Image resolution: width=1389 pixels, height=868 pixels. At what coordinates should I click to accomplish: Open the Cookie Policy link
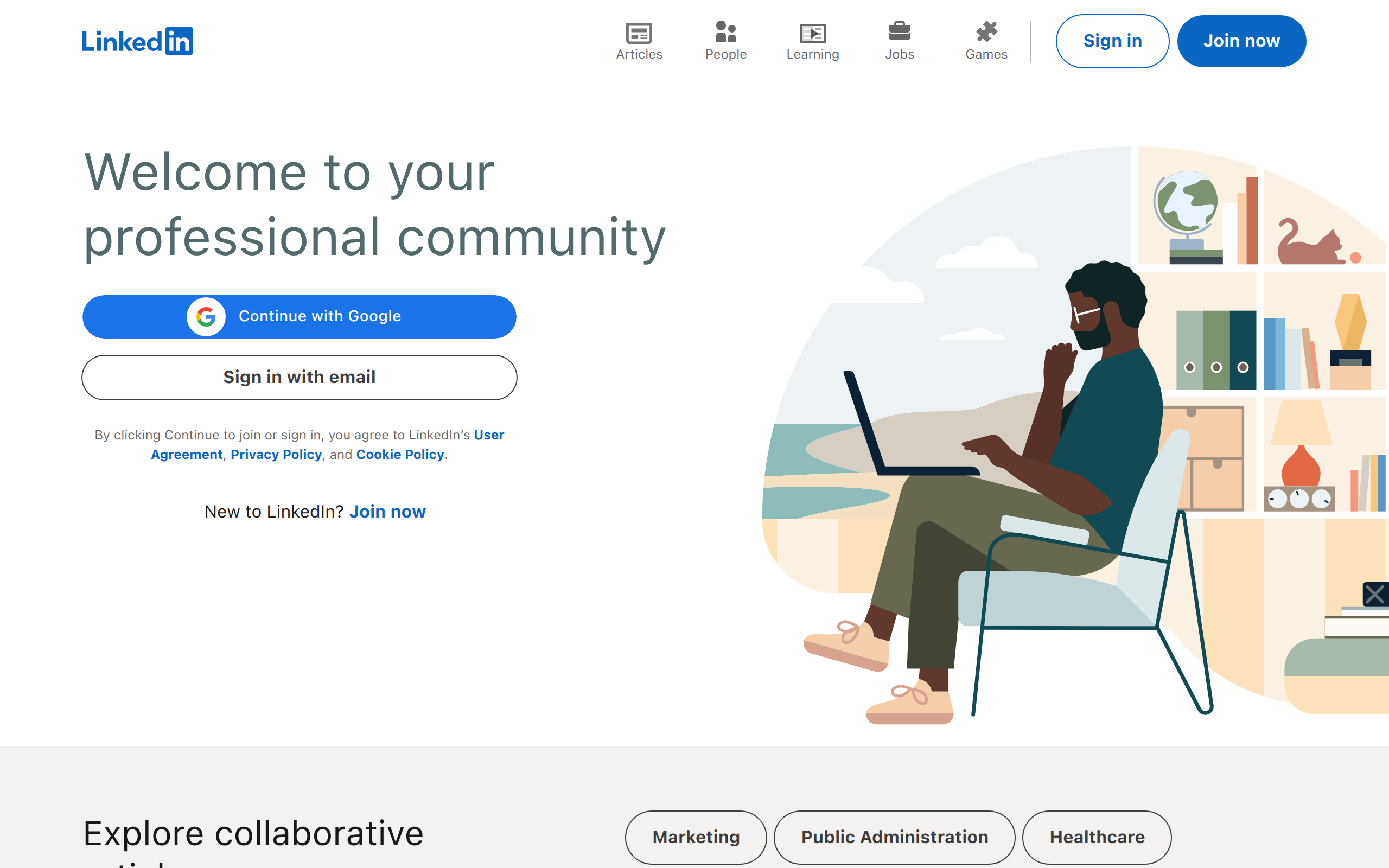coord(400,455)
